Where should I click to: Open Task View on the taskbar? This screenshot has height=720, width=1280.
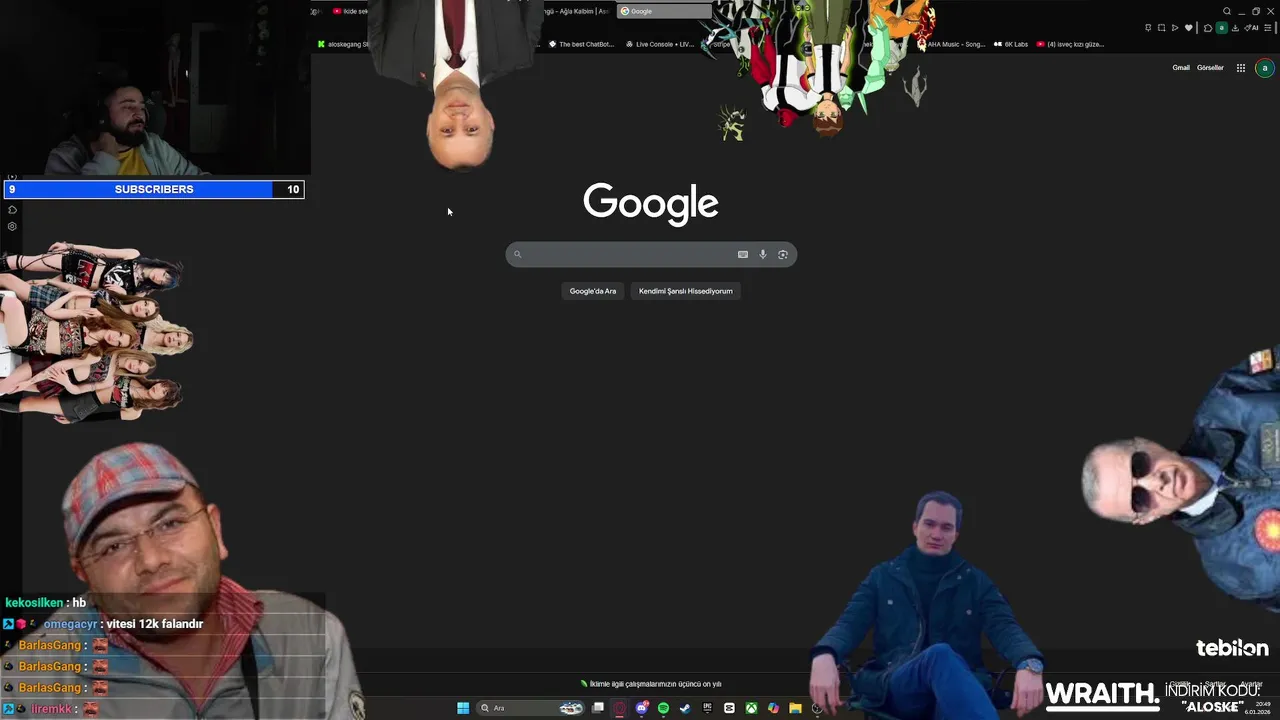598,708
